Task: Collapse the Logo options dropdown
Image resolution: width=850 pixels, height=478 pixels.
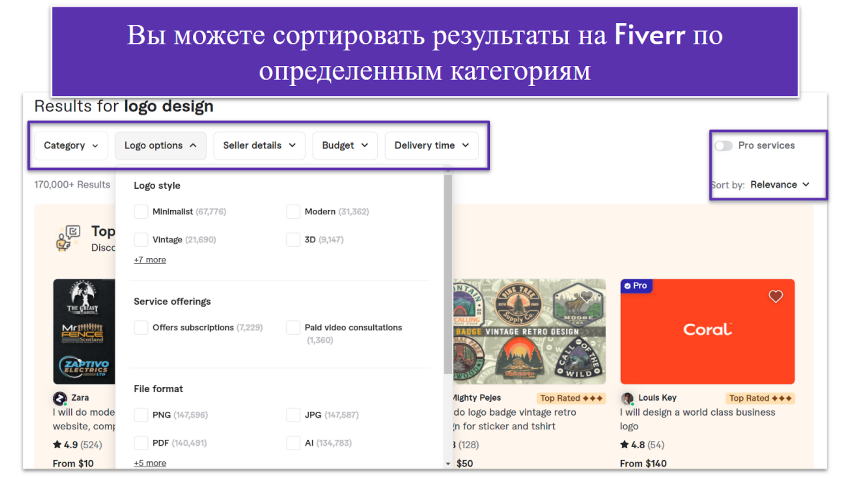Action: click(x=160, y=145)
